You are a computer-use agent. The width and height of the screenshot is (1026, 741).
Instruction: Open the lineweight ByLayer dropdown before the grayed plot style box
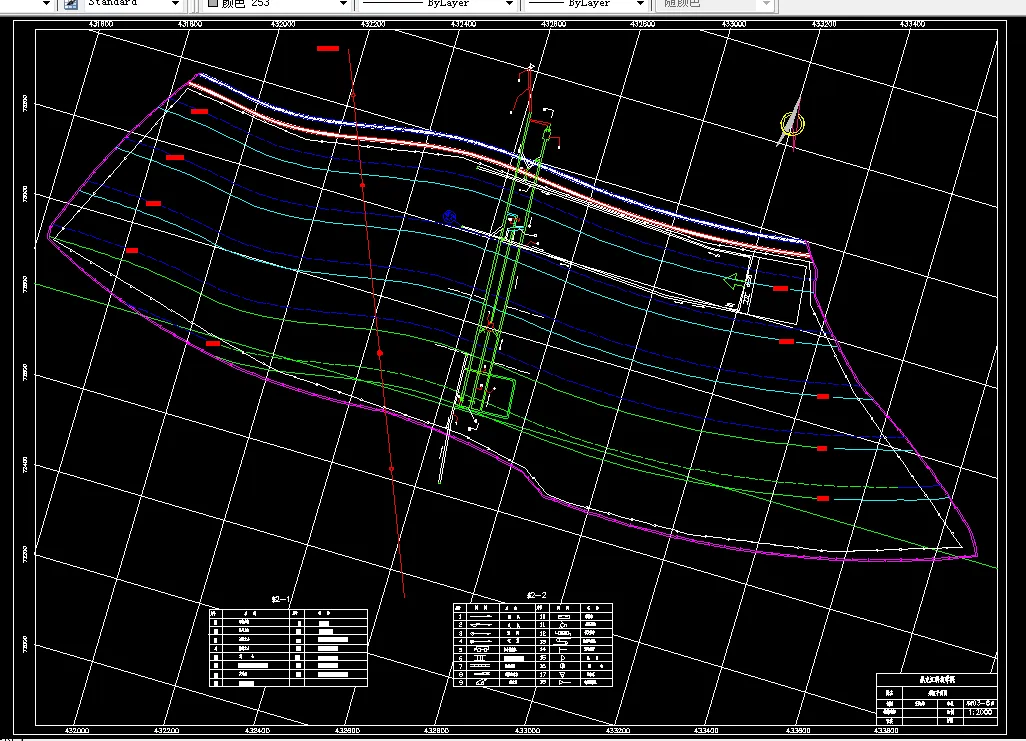[x=640, y=4]
